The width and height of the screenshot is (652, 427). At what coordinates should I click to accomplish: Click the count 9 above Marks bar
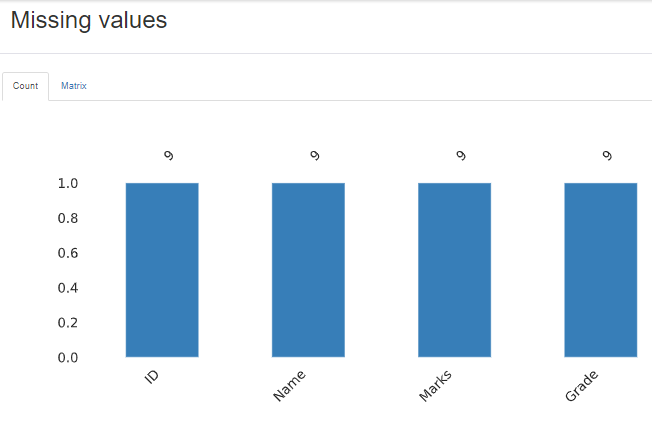click(461, 155)
